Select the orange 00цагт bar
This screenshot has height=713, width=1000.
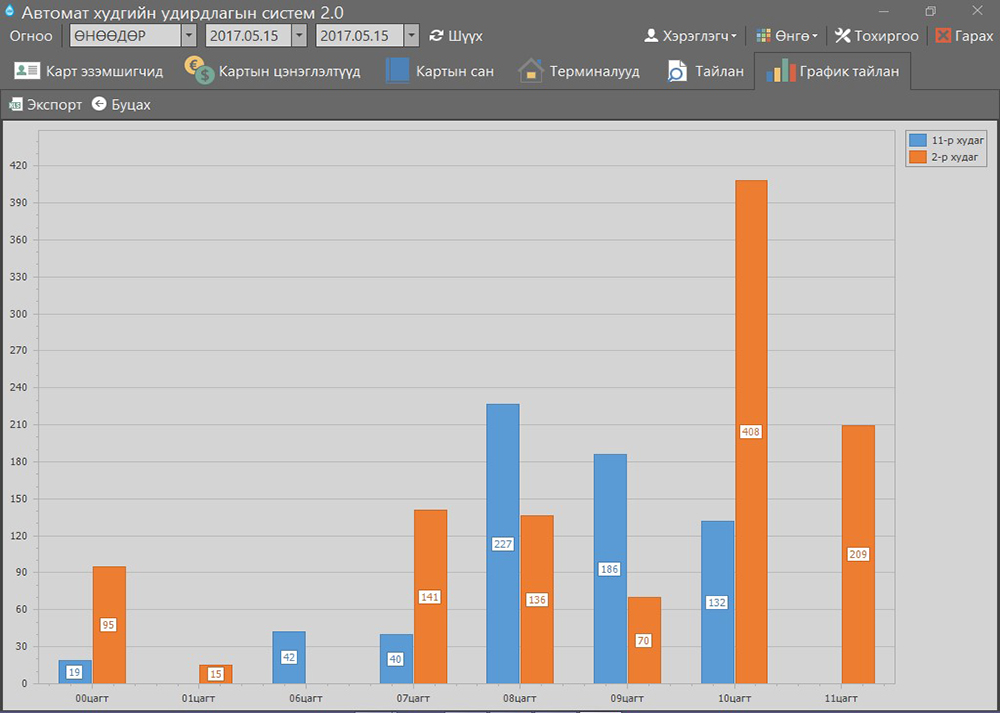[x=109, y=625]
